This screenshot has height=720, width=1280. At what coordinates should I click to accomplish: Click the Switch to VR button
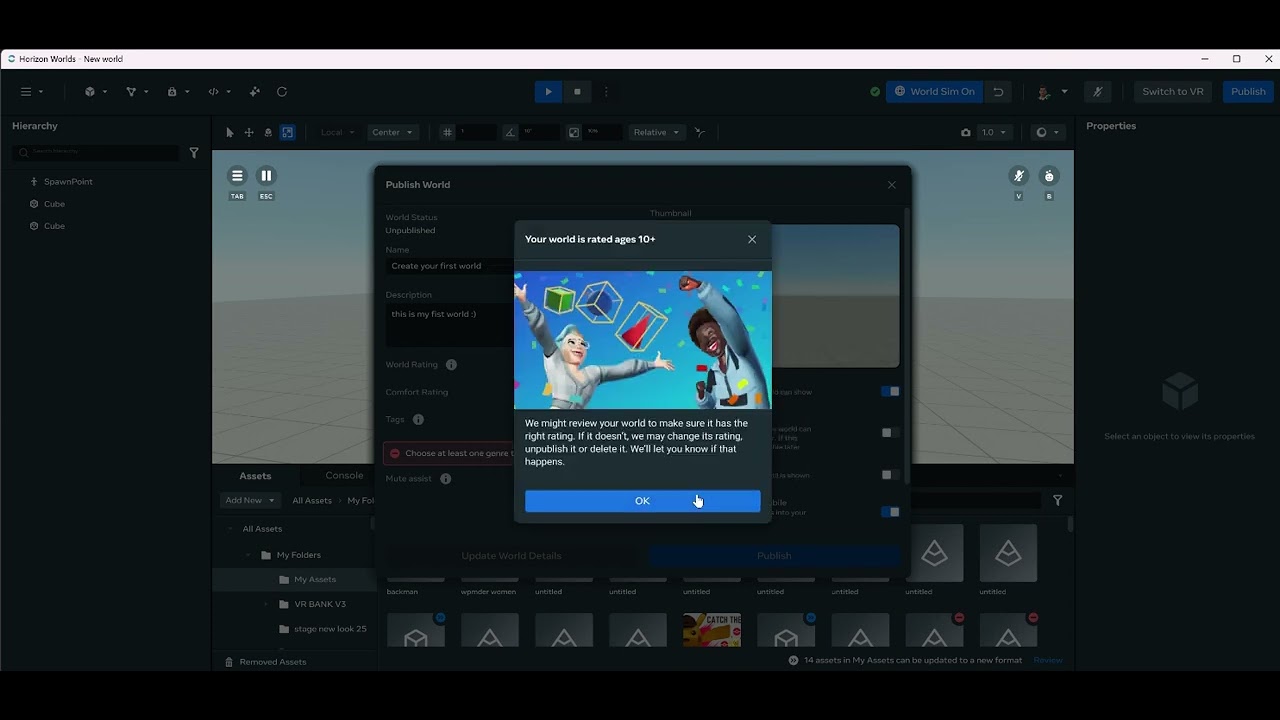(1173, 91)
